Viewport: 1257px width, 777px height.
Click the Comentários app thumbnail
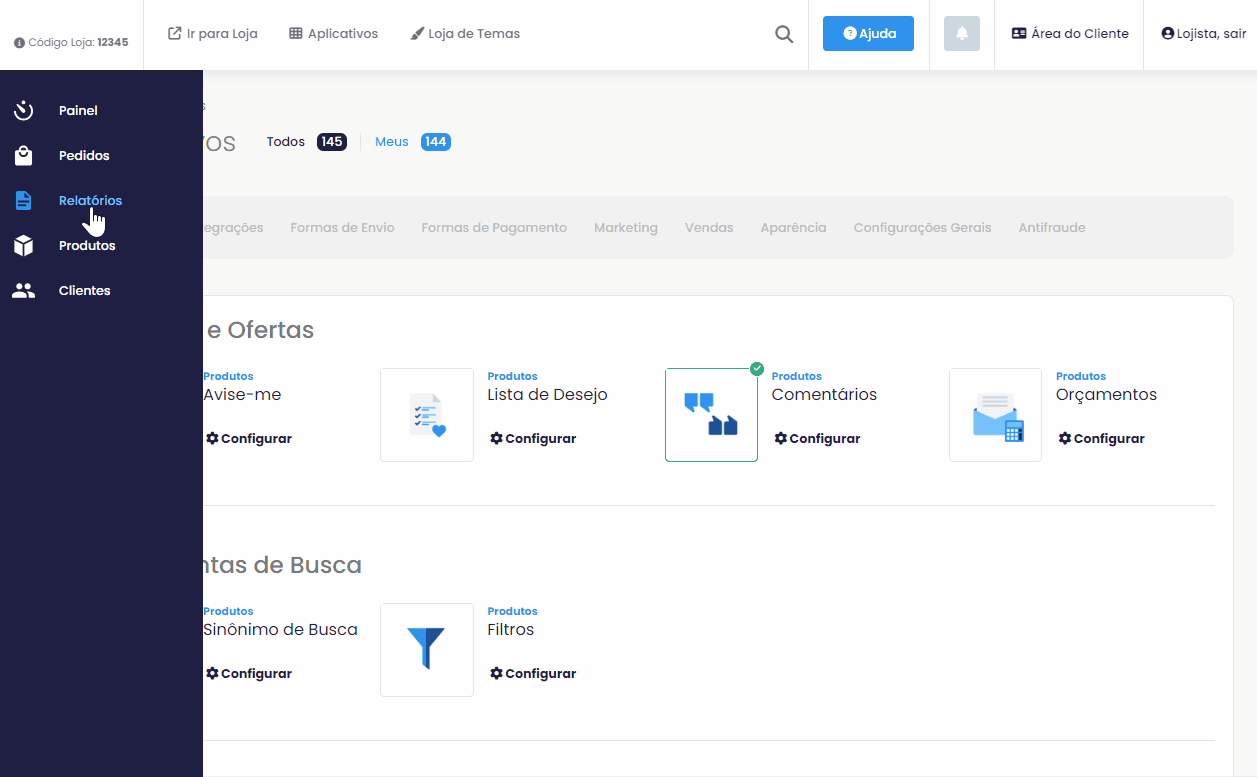click(711, 415)
